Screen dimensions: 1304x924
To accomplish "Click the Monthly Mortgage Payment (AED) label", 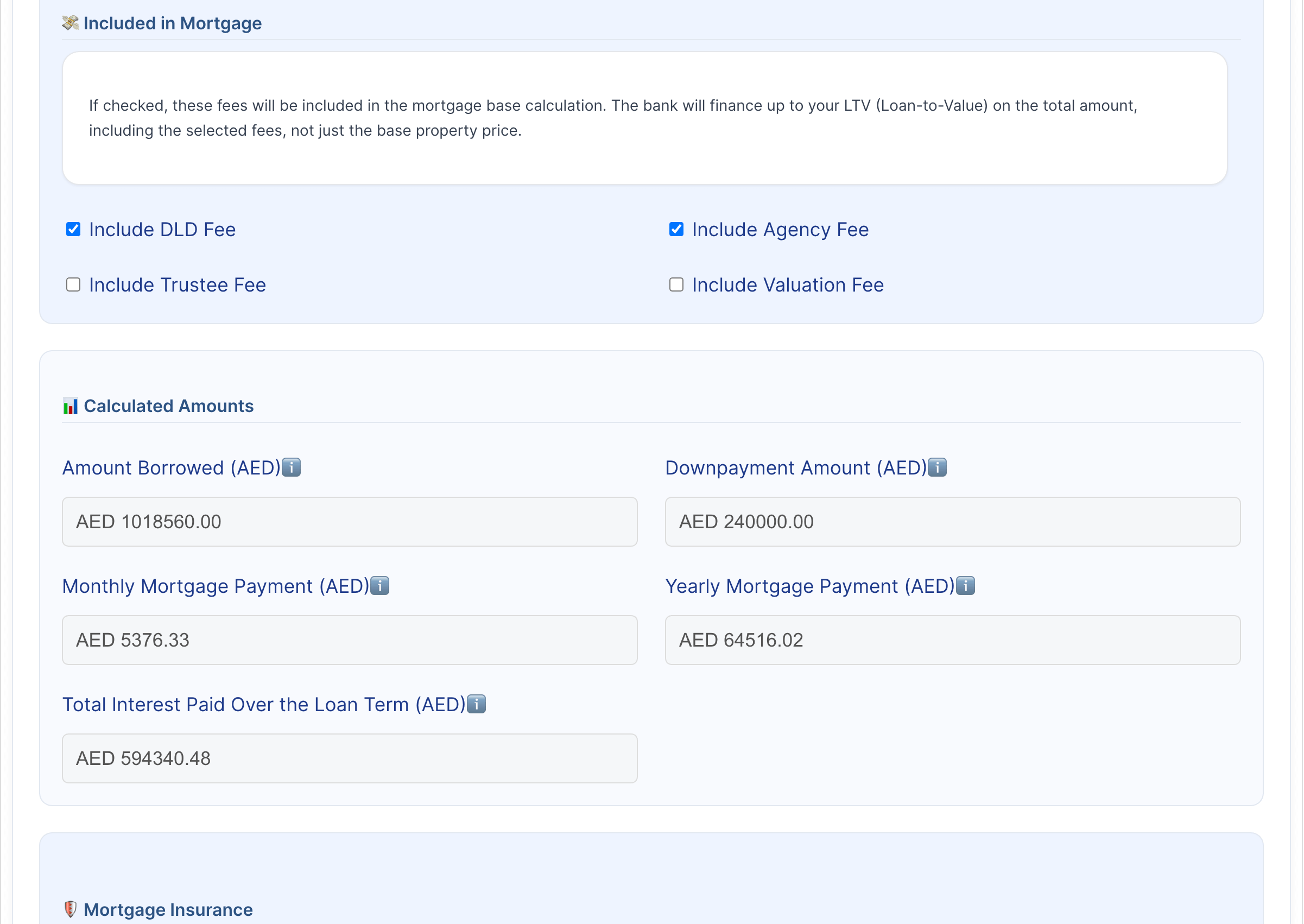I will [216, 586].
